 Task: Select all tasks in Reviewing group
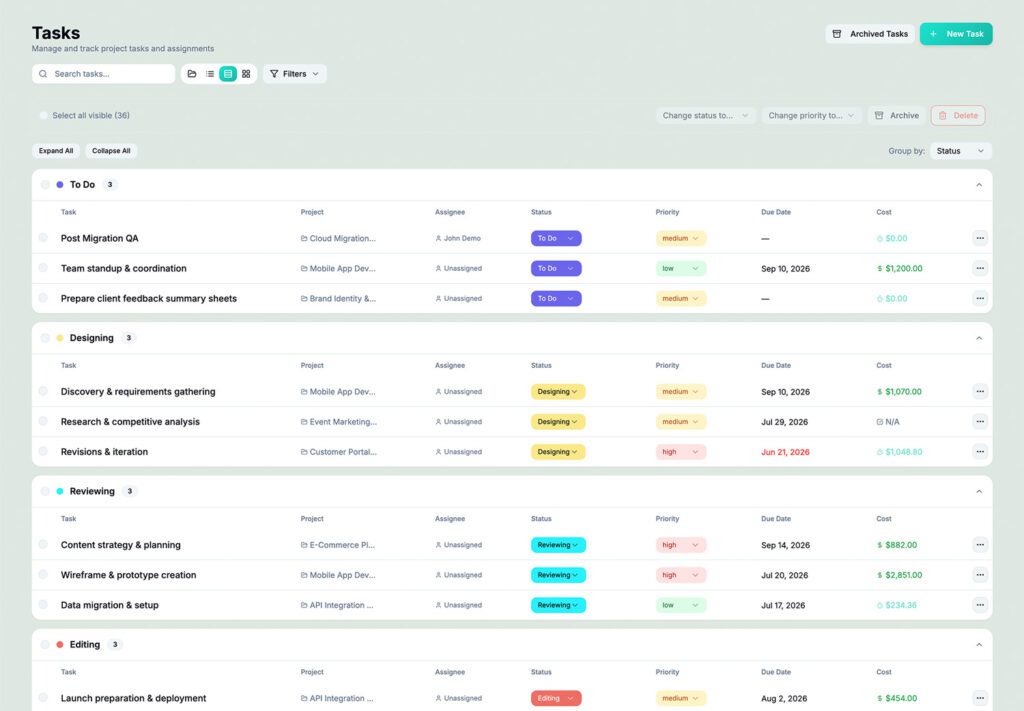tap(45, 491)
